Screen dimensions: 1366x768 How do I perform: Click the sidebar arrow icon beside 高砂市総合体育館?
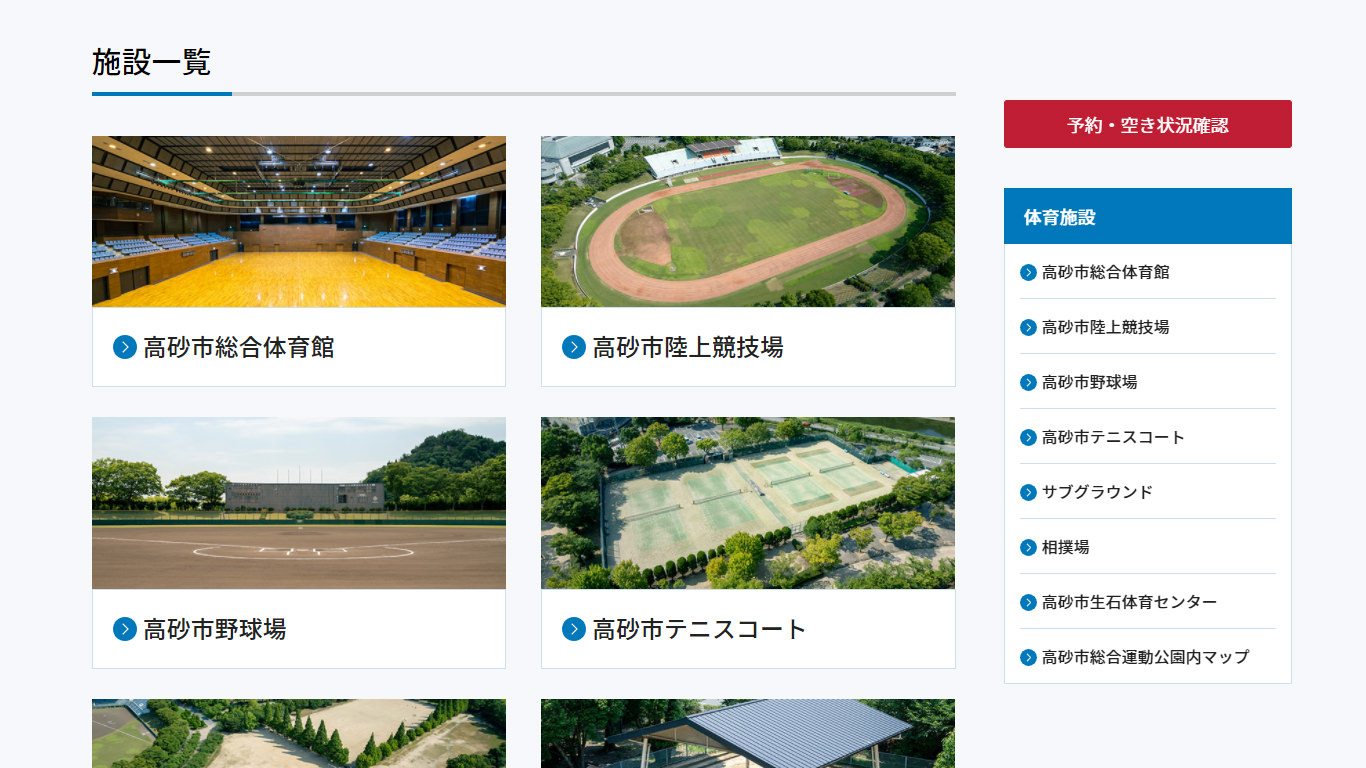click(1028, 272)
